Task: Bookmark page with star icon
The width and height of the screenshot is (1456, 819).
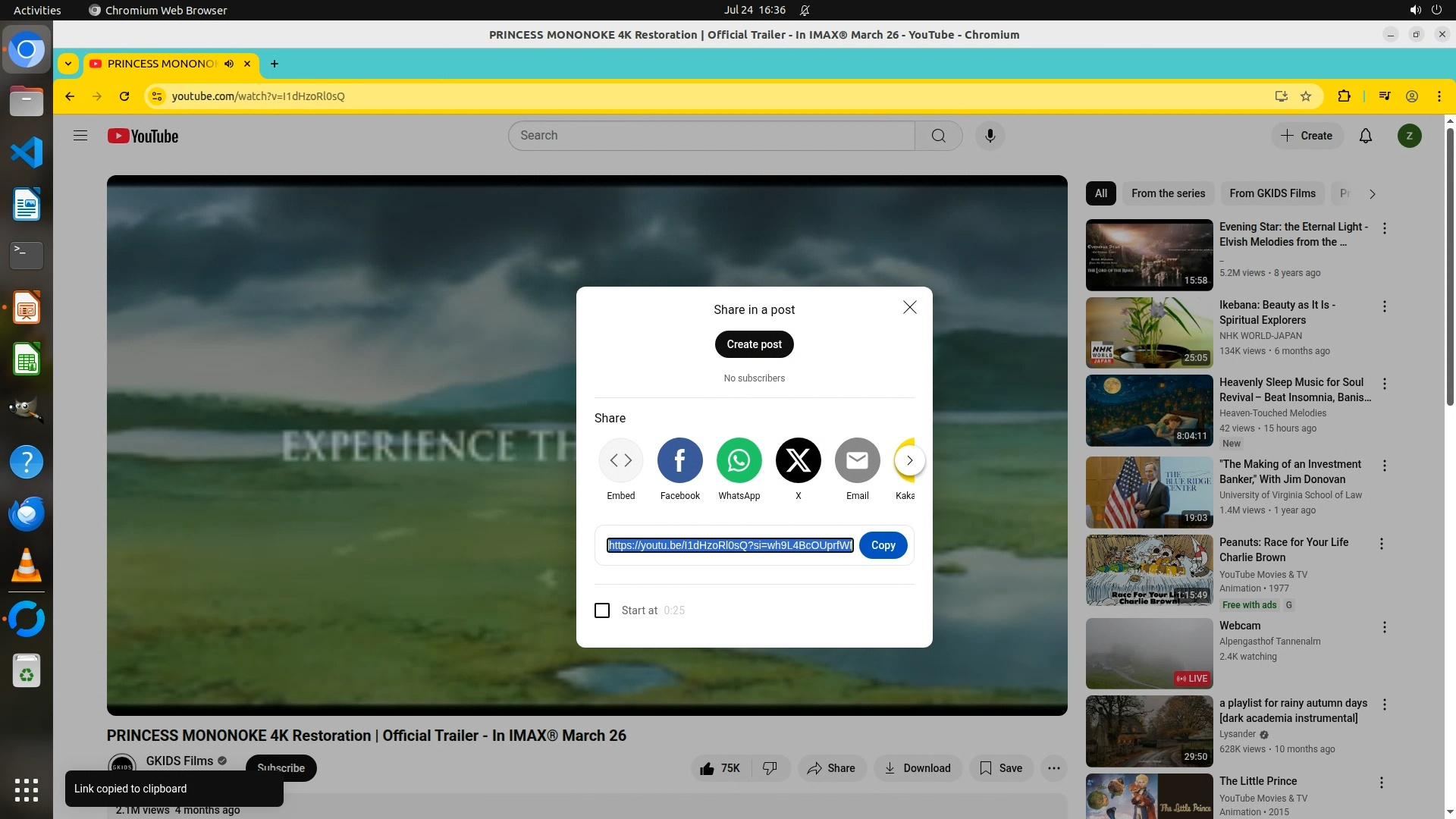Action: click(x=1306, y=96)
